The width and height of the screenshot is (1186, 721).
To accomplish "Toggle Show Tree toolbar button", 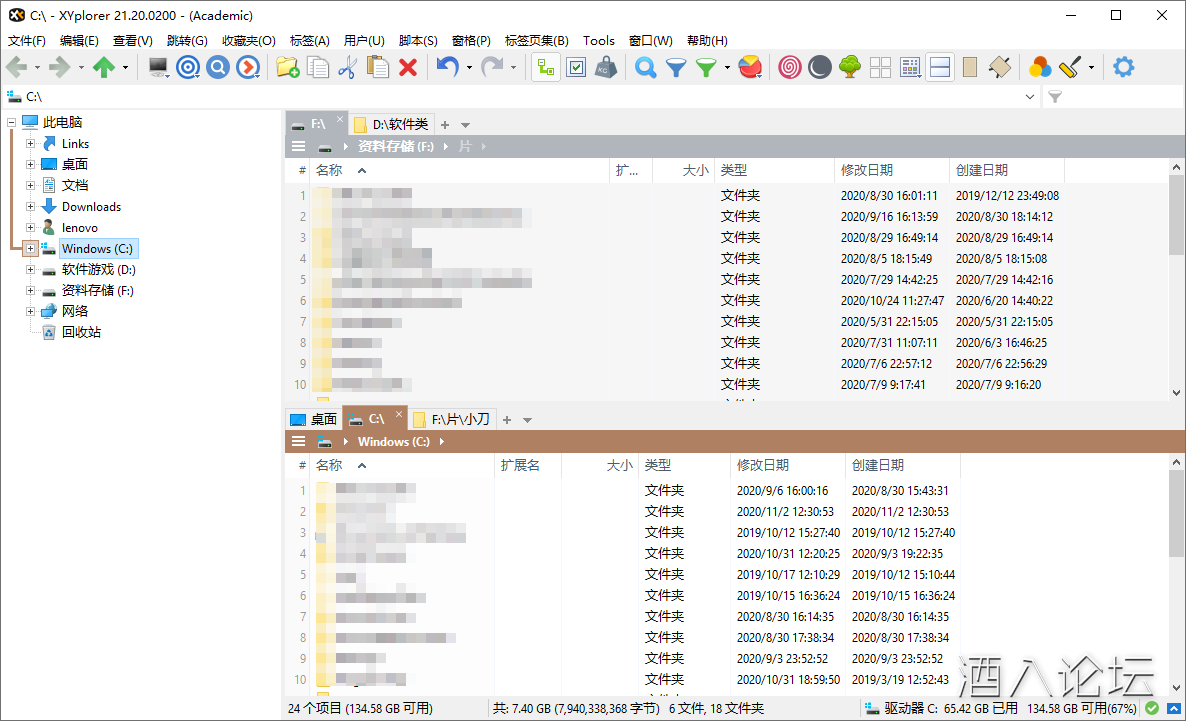I will coord(545,67).
